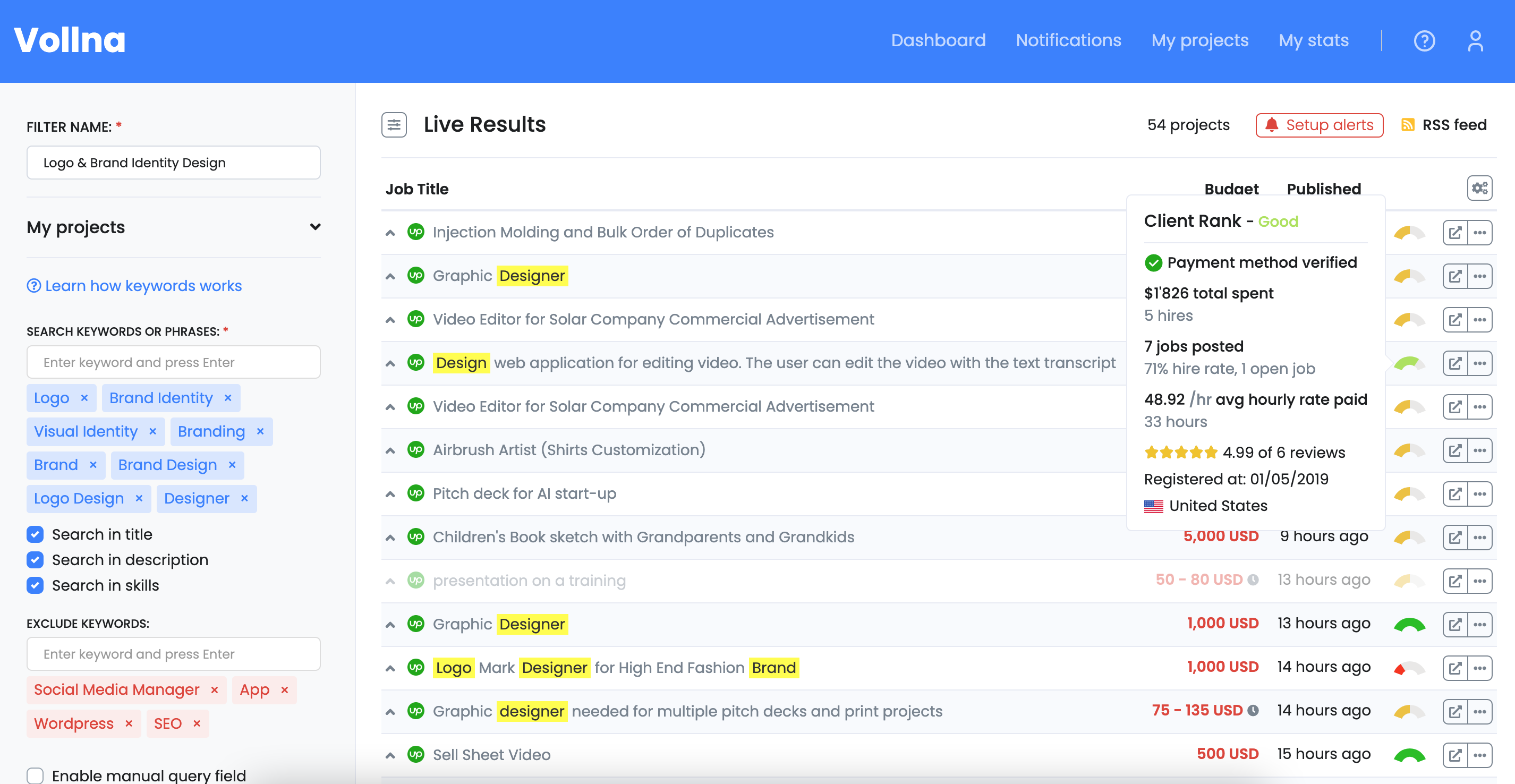The height and width of the screenshot is (784, 1515).
Task: Remove the Brand Identity keyword tag
Action: tap(228, 398)
